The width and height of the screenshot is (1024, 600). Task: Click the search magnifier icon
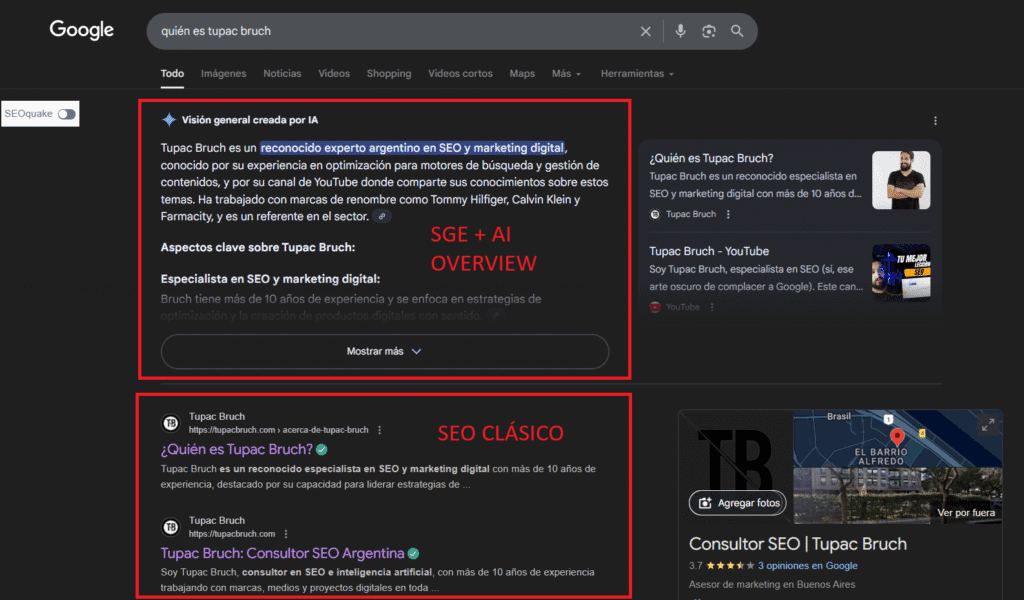click(x=737, y=31)
